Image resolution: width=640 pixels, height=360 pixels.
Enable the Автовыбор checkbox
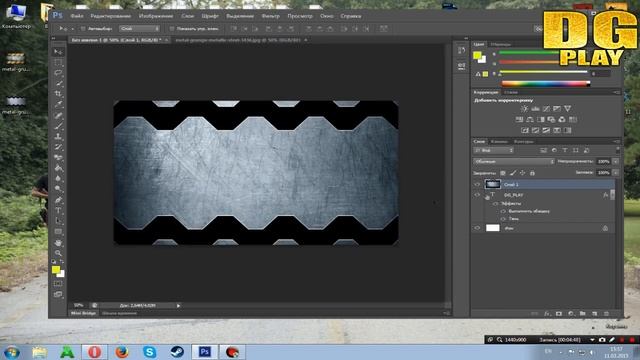tap(83, 29)
